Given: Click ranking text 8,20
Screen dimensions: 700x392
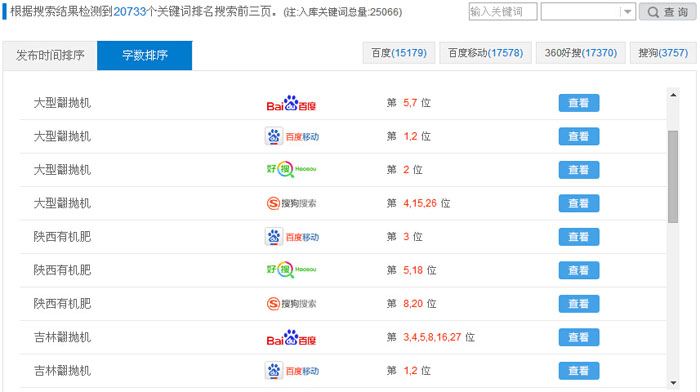Looking at the screenshot, I should [x=413, y=304].
